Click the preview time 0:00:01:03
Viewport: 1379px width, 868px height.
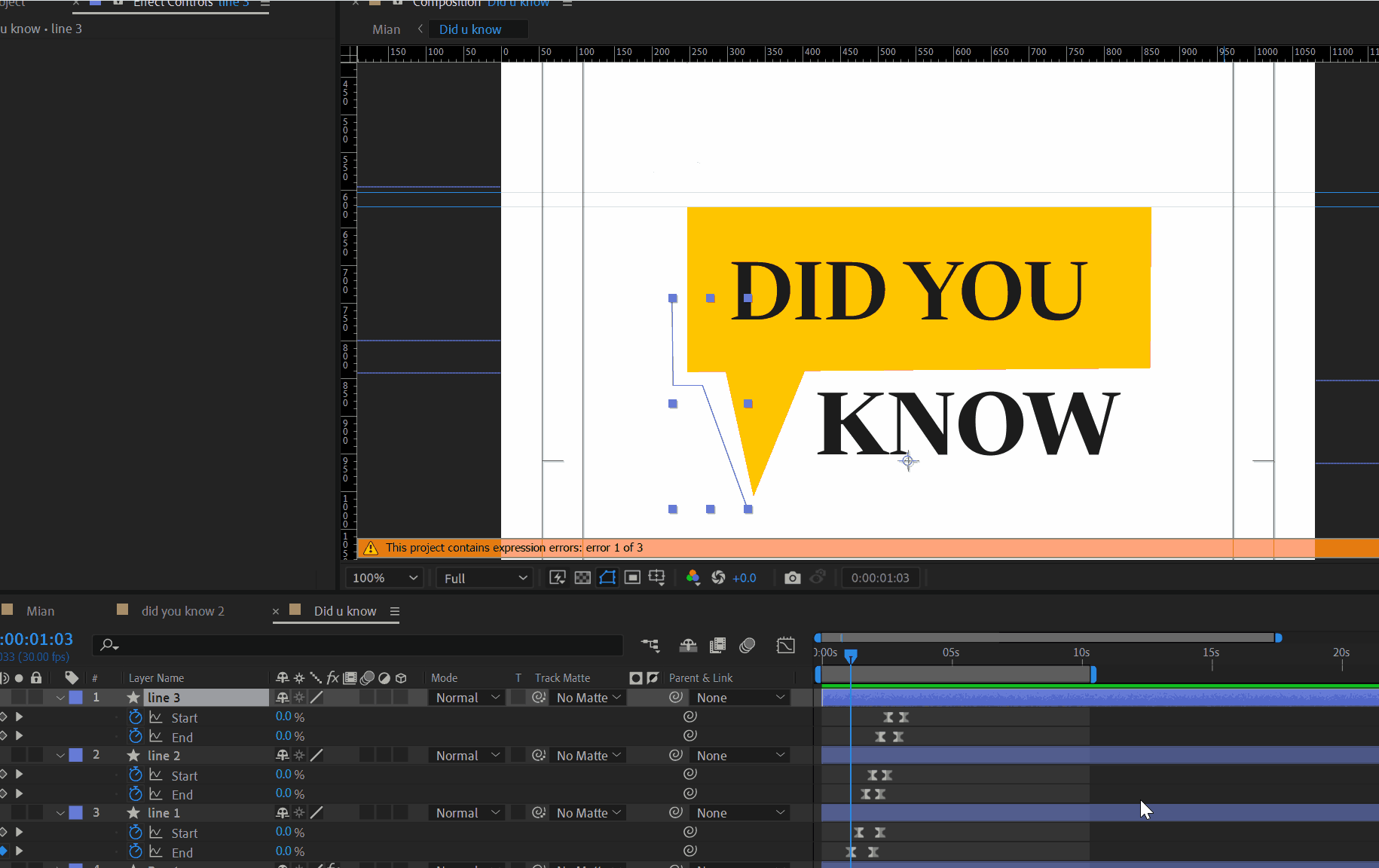click(x=880, y=578)
